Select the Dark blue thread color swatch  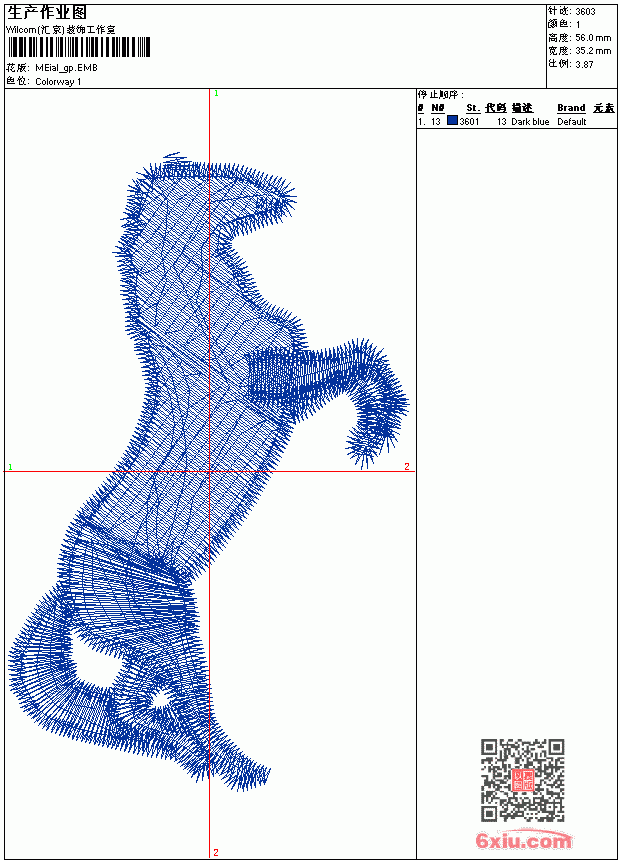pyautogui.click(x=452, y=121)
